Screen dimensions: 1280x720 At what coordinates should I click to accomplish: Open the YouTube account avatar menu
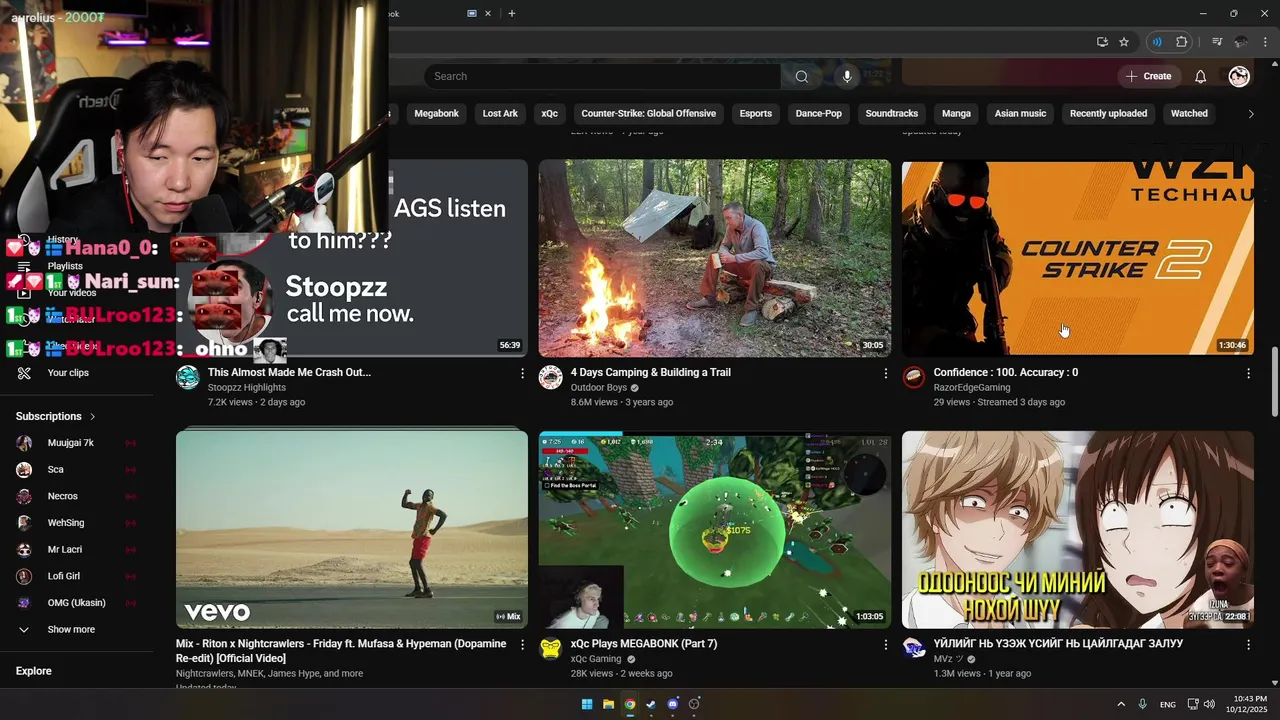(x=1239, y=76)
